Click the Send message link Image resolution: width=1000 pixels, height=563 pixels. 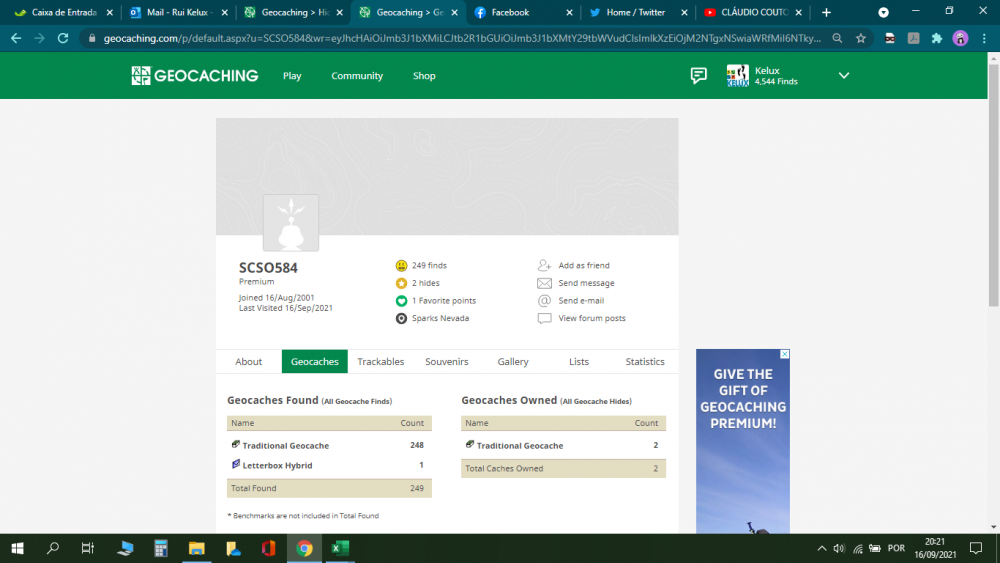[586, 283]
